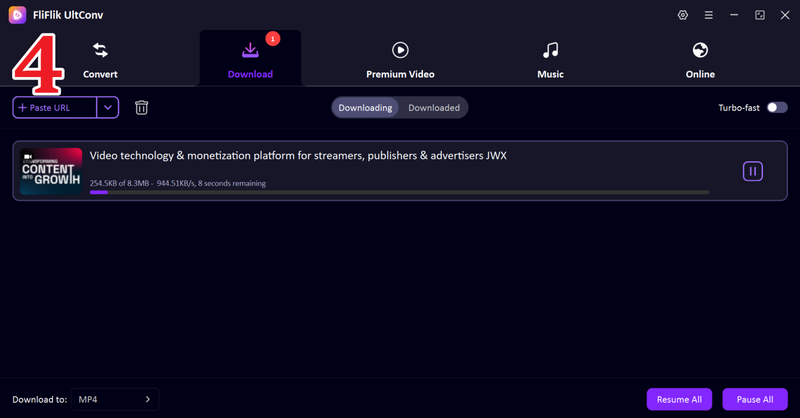Click the 'Download to:' label

pos(40,399)
